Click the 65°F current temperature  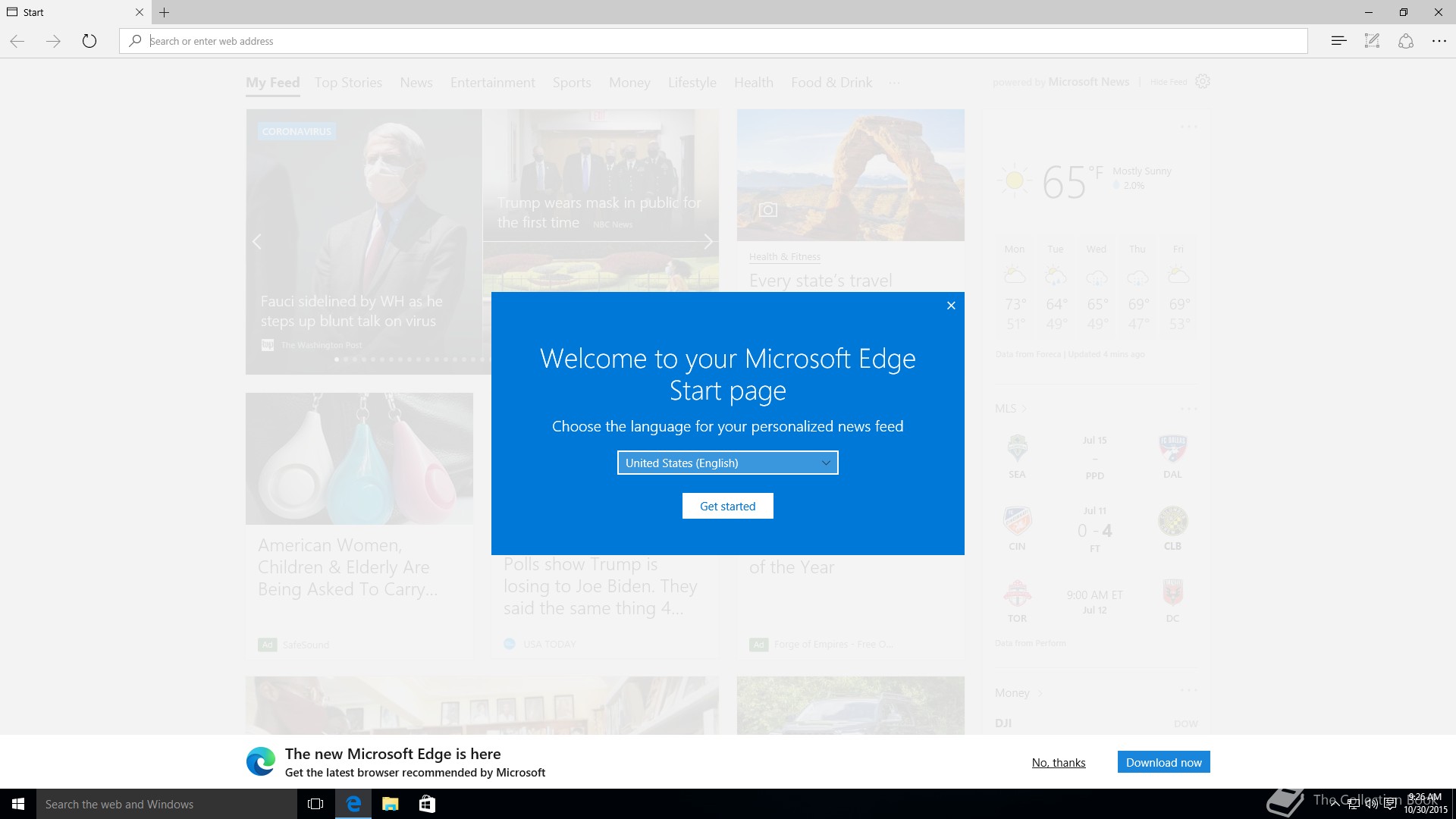pyautogui.click(x=1072, y=182)
